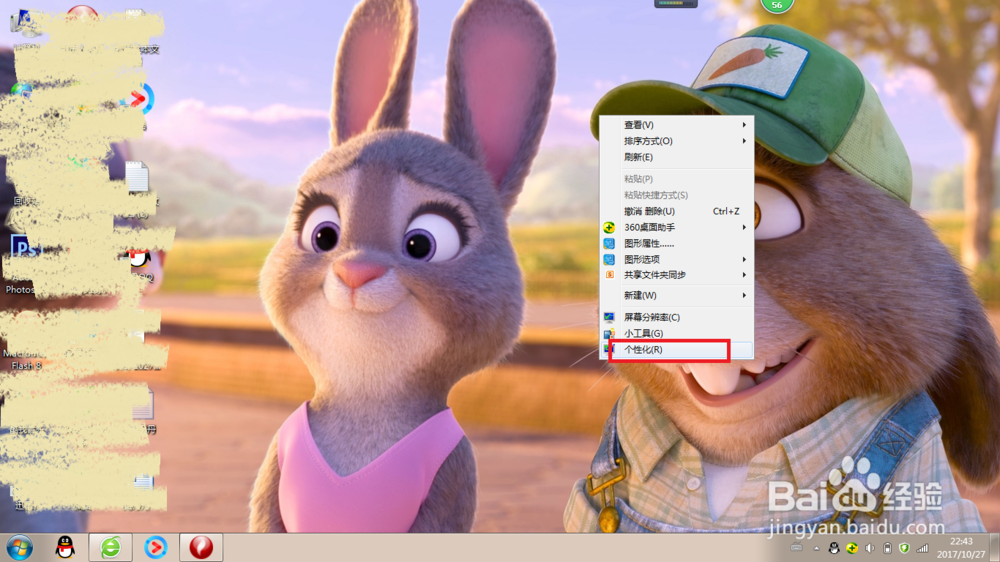Viewport: 1000px width, 562px height.
Task: Choose 撤消 删除(U) Ctrl+Z
Action: click(677, 211)
